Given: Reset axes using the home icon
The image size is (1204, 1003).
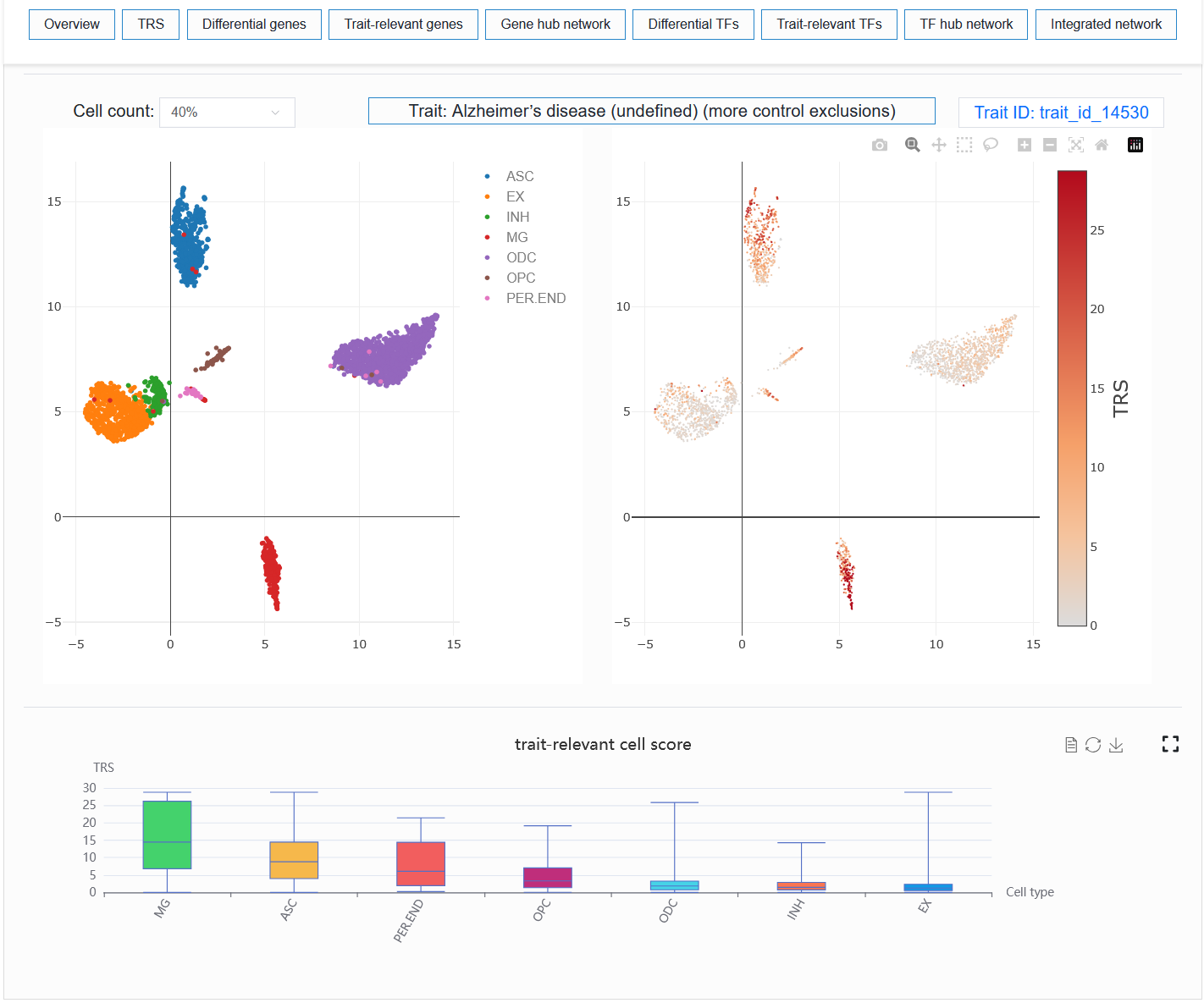Looking at the screenshot, I should pos(1102,145).
